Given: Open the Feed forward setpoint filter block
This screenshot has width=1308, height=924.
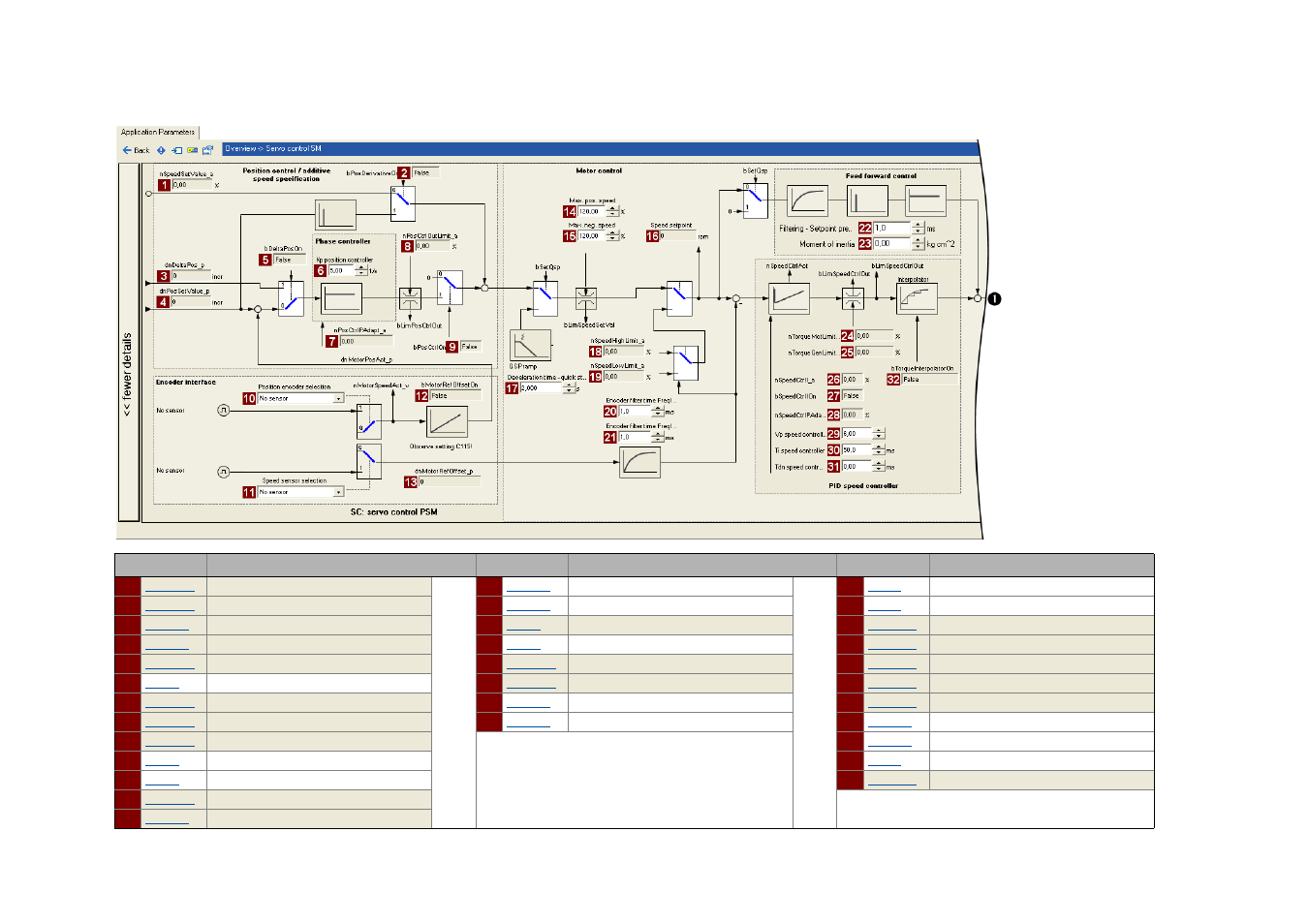Looking at the screenshot, I should click(807, 200).
